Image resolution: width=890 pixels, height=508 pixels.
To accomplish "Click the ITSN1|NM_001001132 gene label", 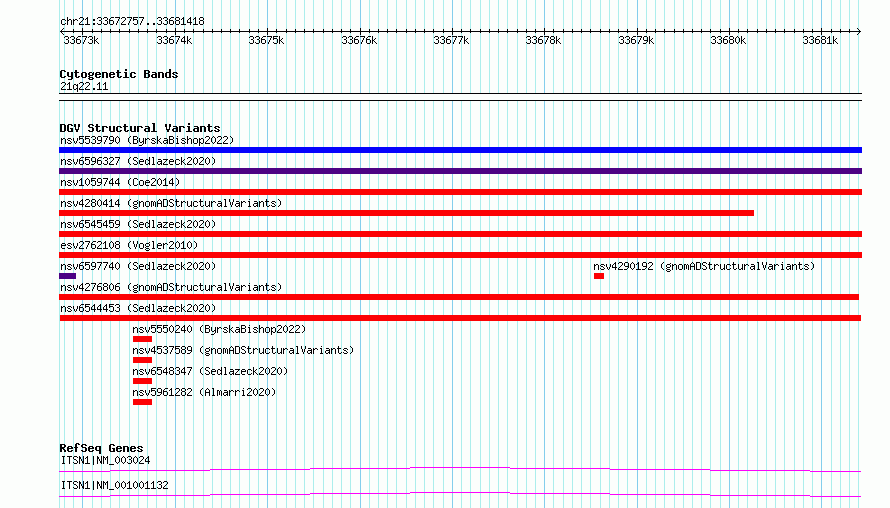I will [x=114, y=485].
